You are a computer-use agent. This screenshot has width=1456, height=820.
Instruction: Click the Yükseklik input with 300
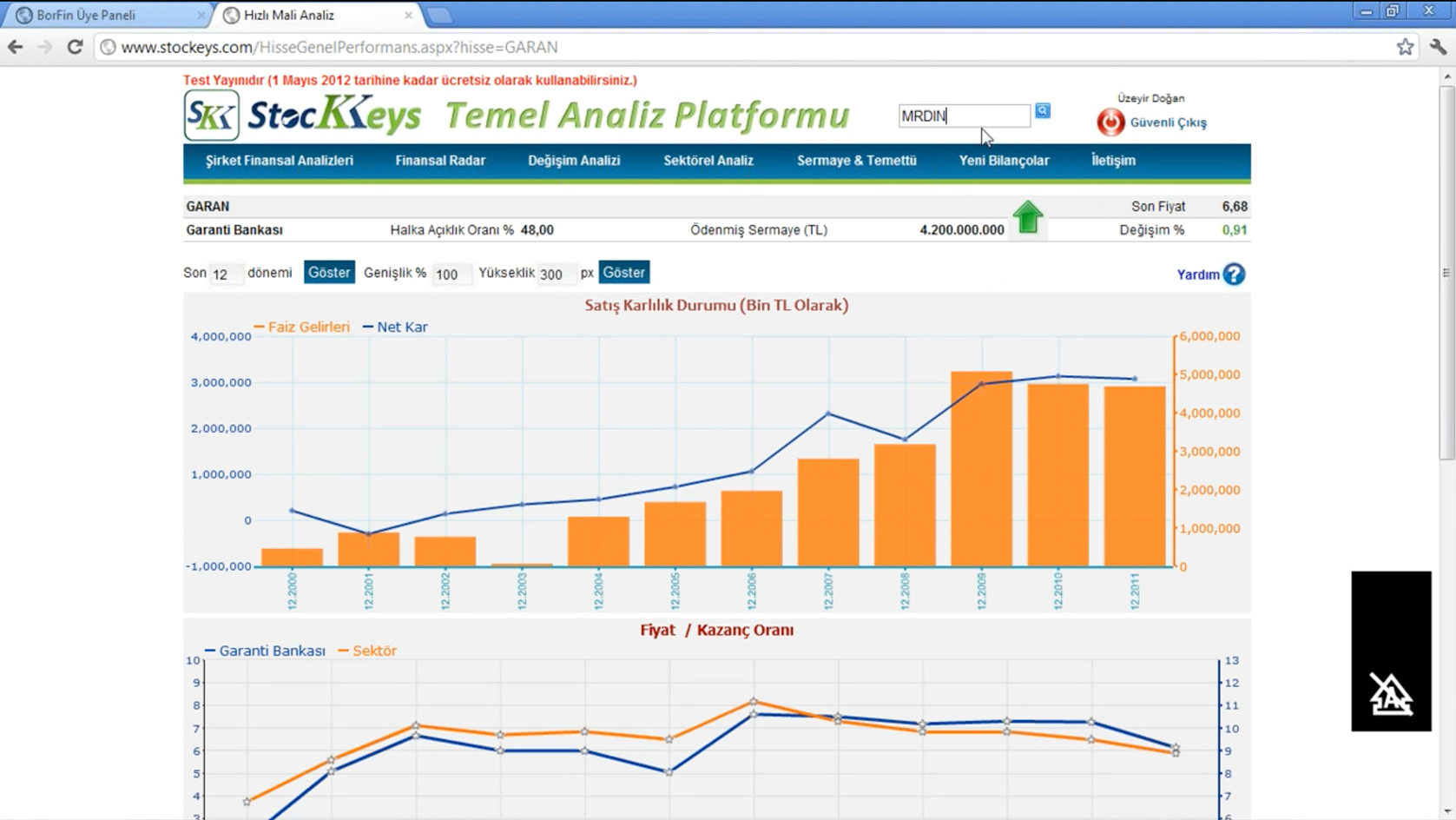pos(557,274)
